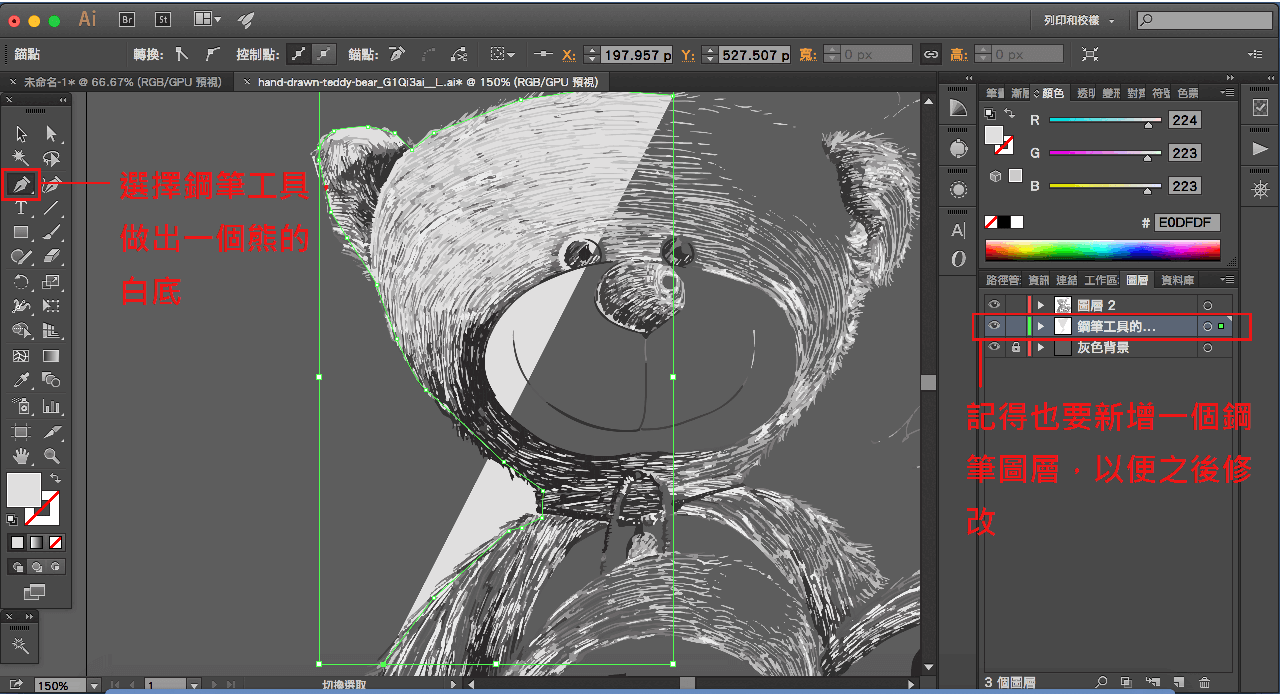Select the Zoom magnifier tool
The width and height of the screenshot is (1280, 694).
click(51, 457)
